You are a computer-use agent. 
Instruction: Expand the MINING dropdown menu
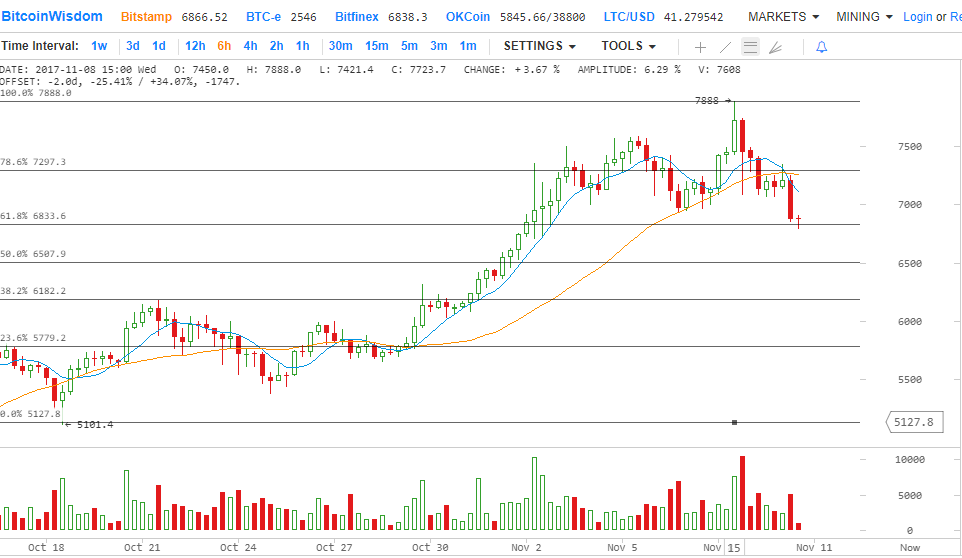point(864,17)
